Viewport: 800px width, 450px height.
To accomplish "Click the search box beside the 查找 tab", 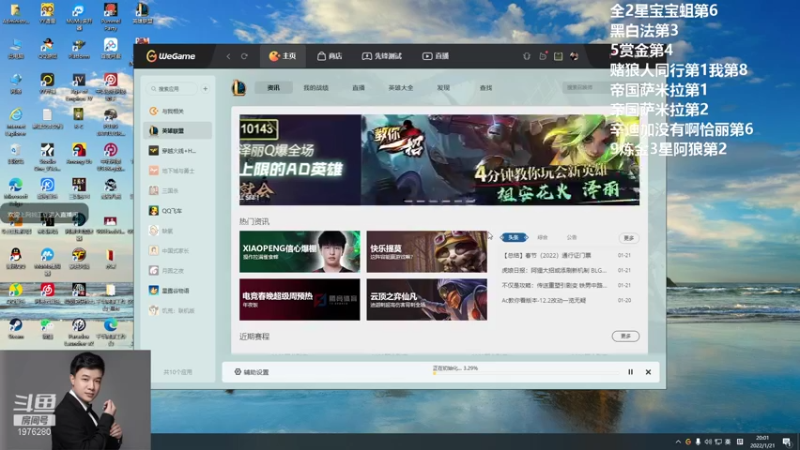I will pyautogui.click(x=587, y=88).
